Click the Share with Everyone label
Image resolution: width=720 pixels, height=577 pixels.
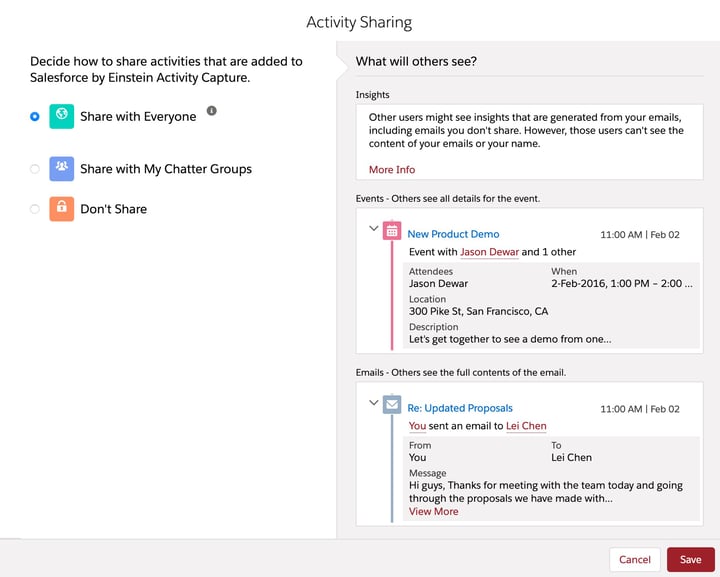coord(138,117)
